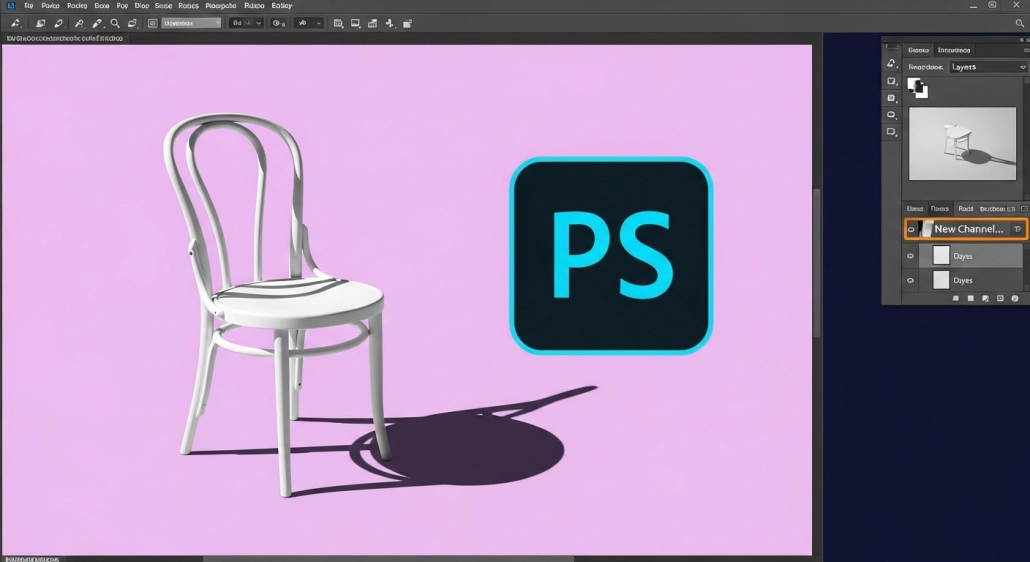Open the small numeric dropdown in the options bar
The width and height of the screenshot is (1030, 562).
pos(246,22)
